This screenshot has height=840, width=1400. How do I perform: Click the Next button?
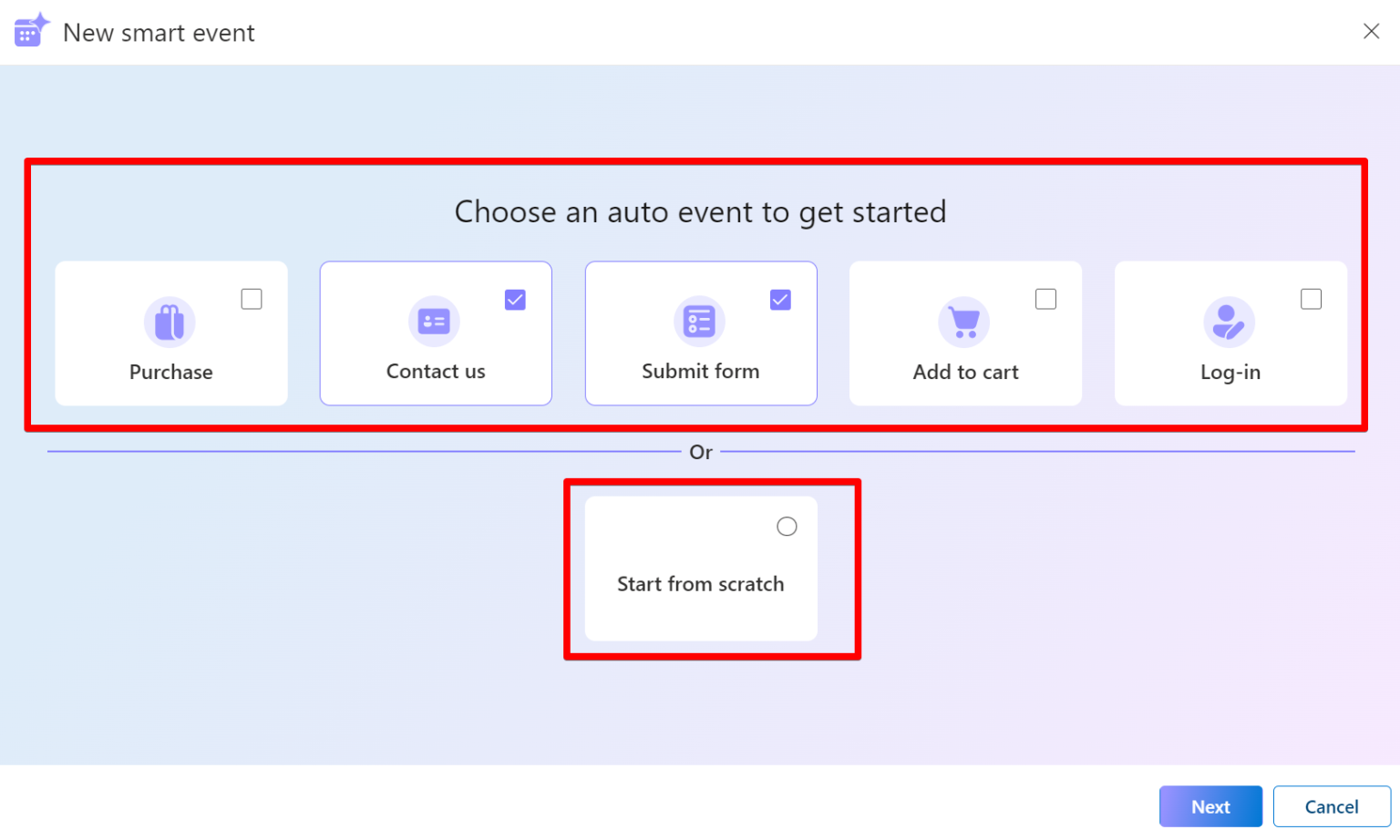click(x=1210, y=806)
